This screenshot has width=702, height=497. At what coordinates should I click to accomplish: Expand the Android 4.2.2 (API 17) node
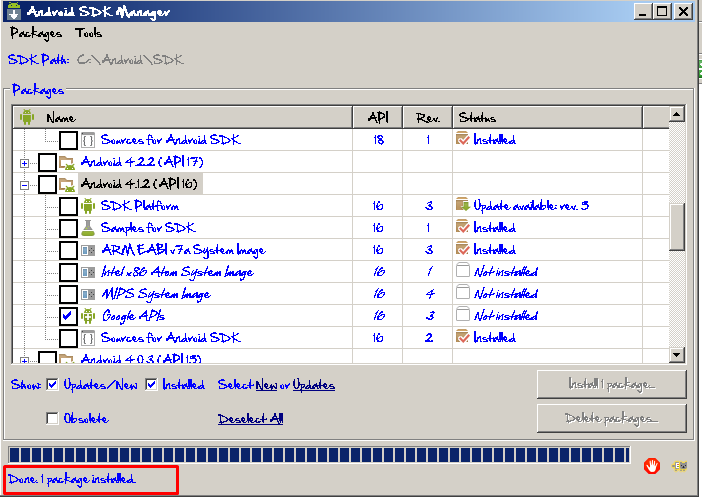[25, 163]
